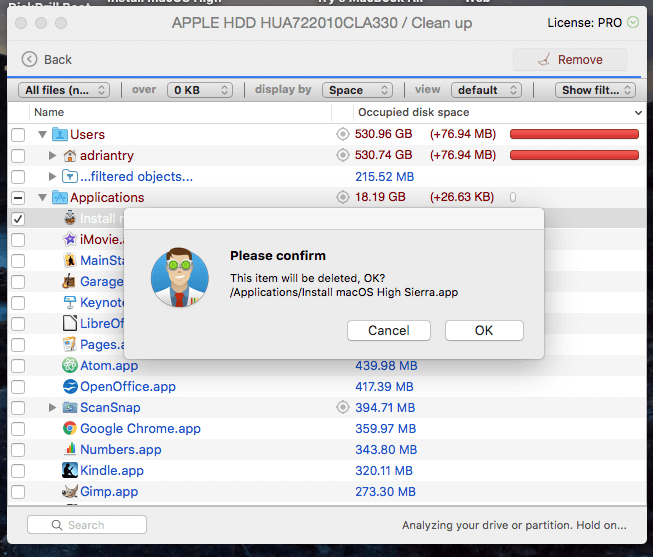Viewport: 653px width, 557px height.
Task: Click the column chooser chevron in the header
Action: click(638, 112)
